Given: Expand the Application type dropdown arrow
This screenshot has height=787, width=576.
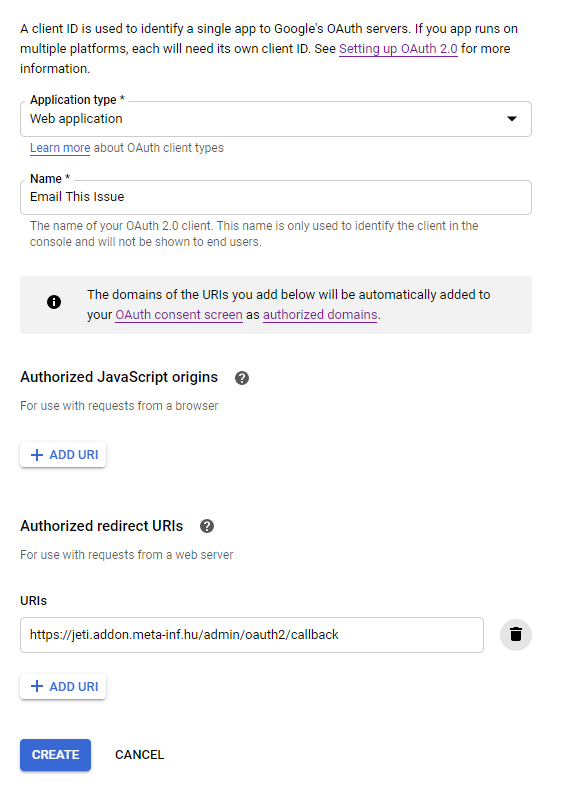Looking at the screenshot, I should coord(511,119).
